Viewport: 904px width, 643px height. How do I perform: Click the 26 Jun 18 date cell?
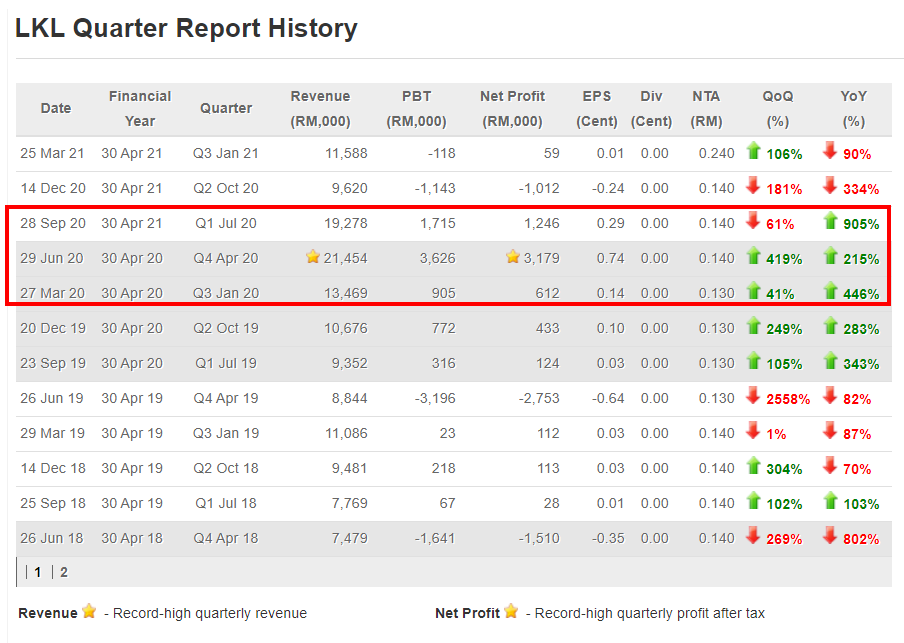[52, 539]
